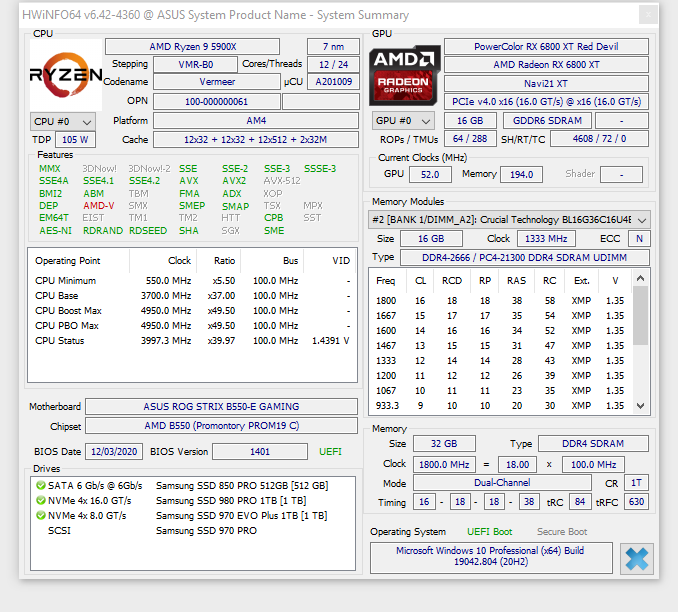Click the RCD column header

(451, 281)
